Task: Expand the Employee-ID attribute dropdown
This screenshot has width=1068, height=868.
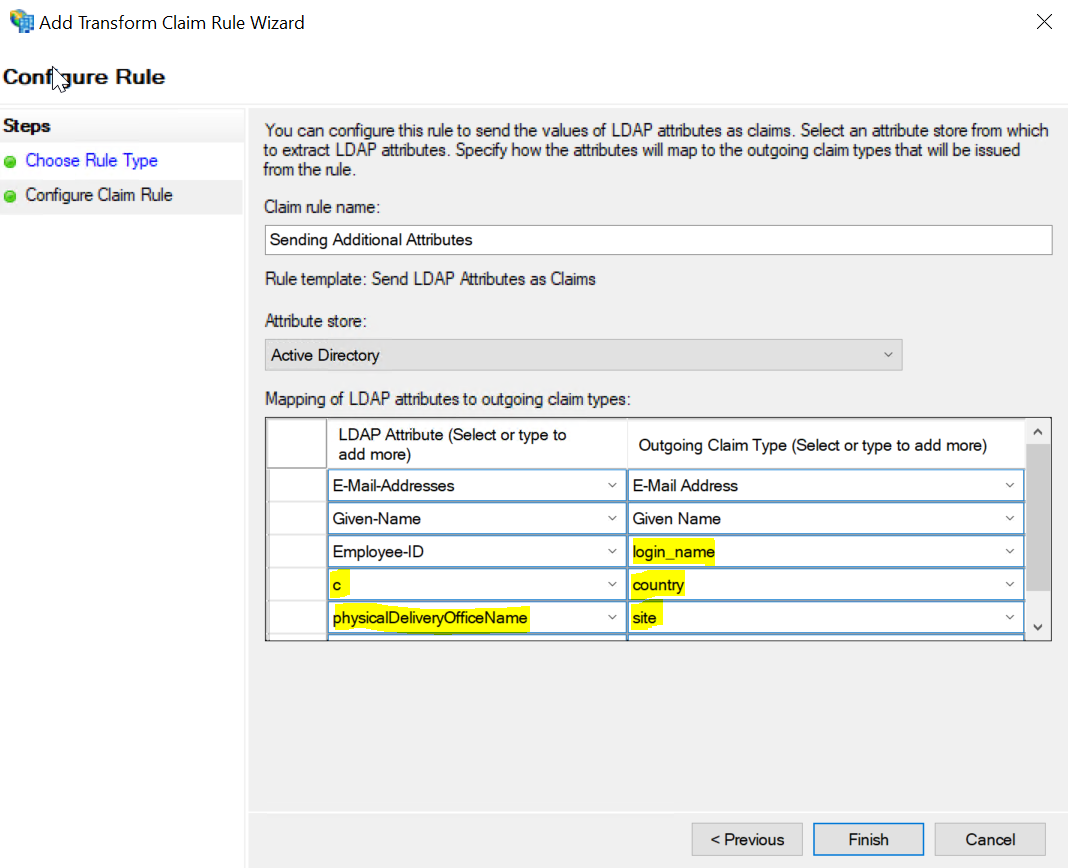Action: pos(612,552)
